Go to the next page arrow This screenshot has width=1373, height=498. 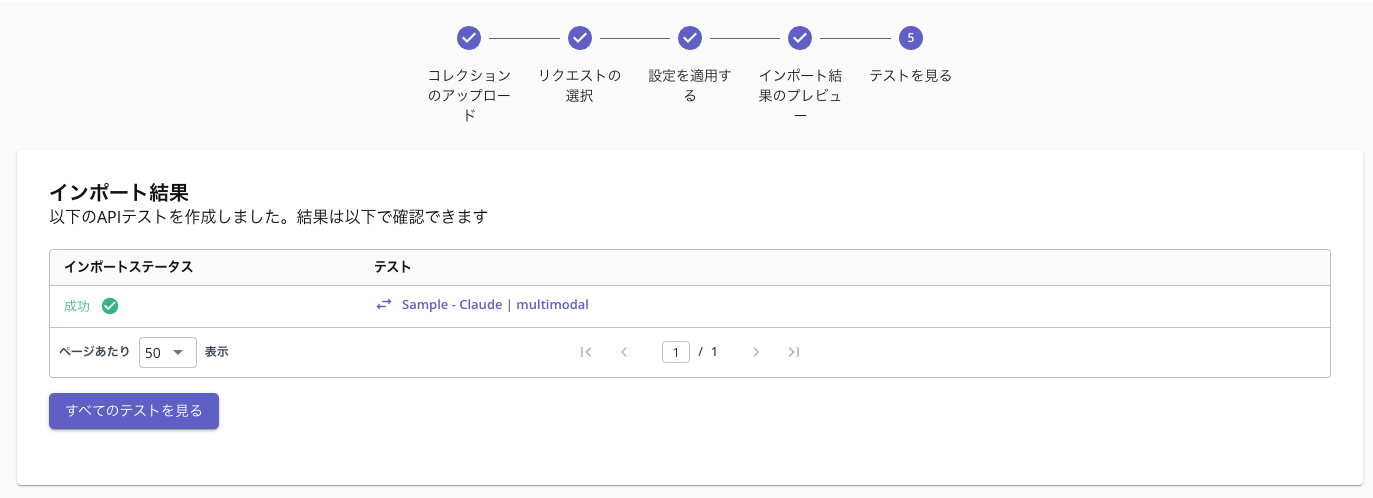point(756,352)
